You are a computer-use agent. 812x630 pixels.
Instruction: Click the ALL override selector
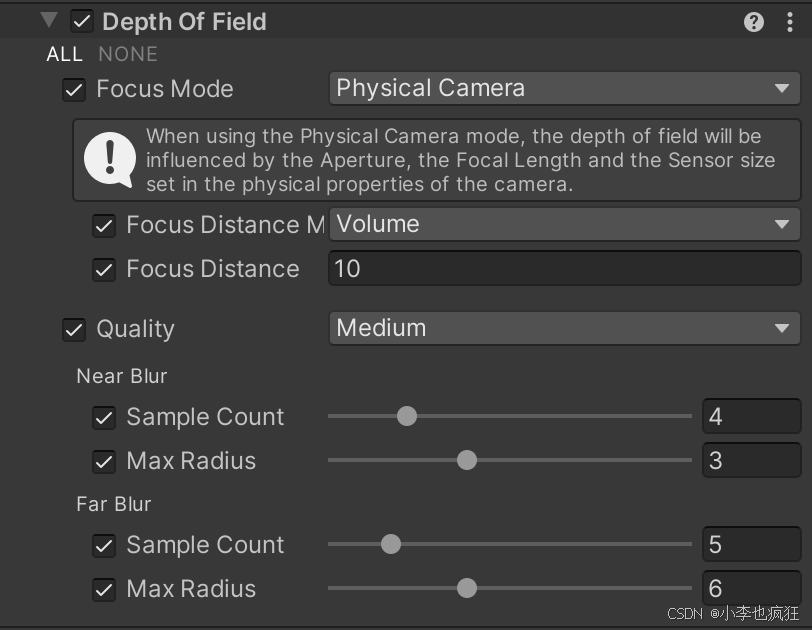(64, 54)
